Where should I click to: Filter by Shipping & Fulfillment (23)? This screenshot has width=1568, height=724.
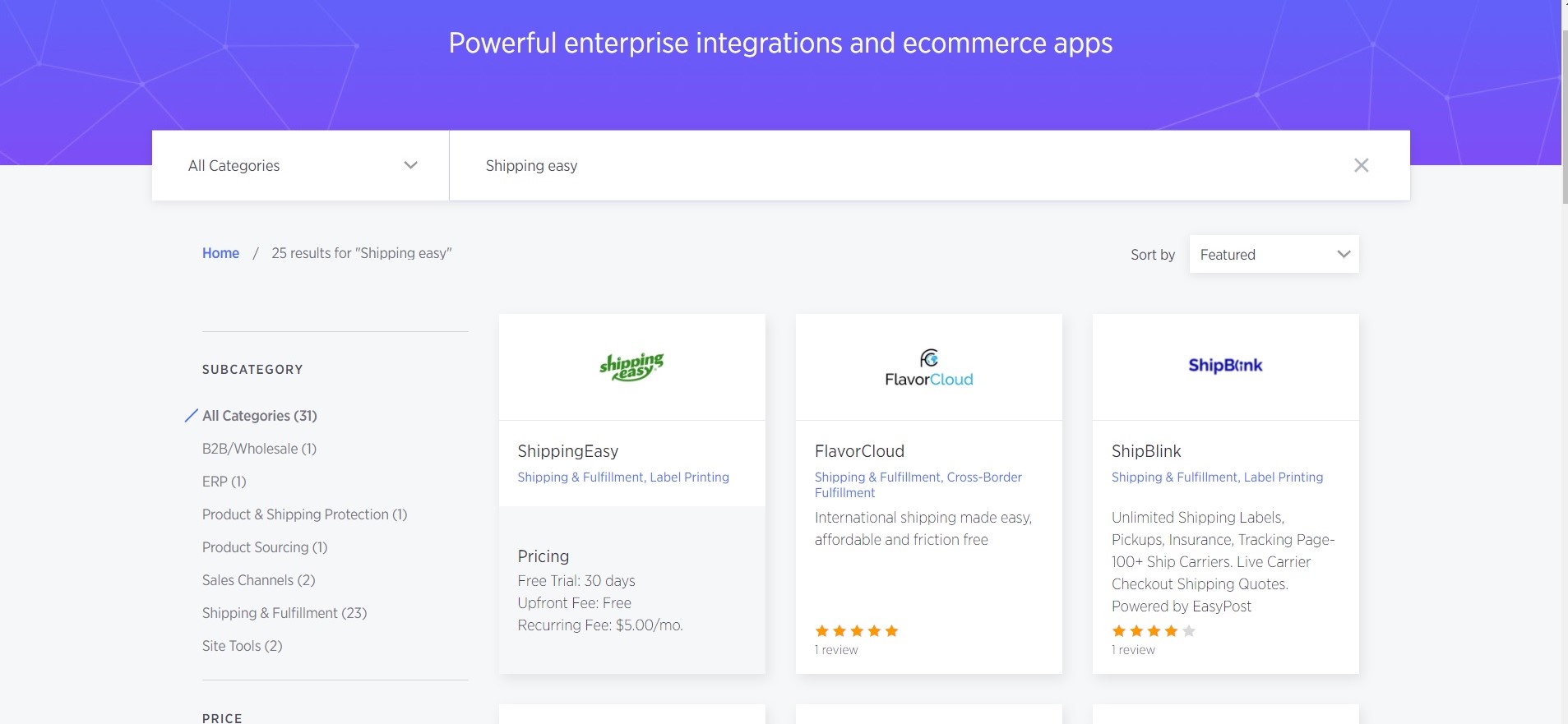(284, 613)
